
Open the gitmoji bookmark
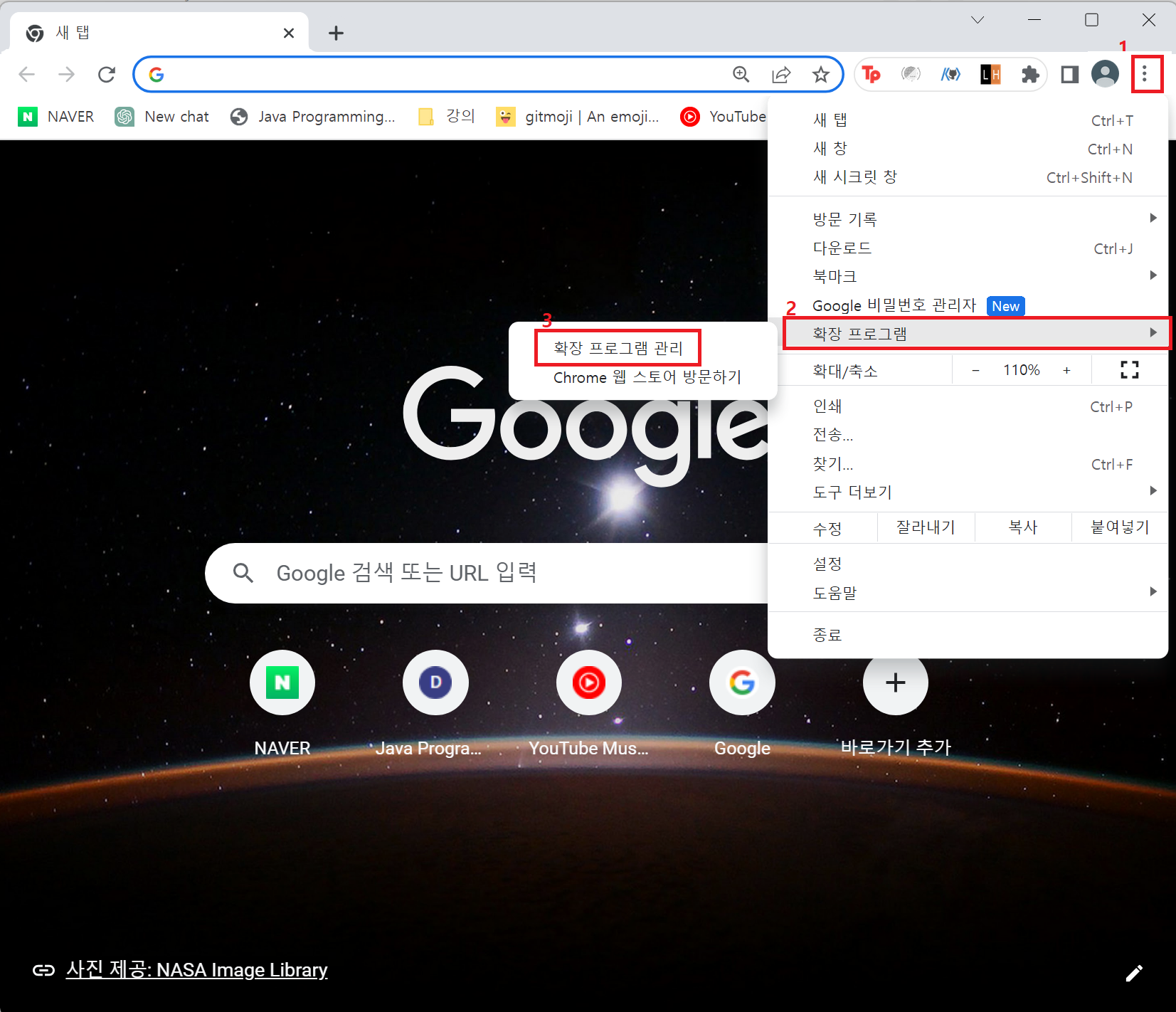click(x=578, y=117)
